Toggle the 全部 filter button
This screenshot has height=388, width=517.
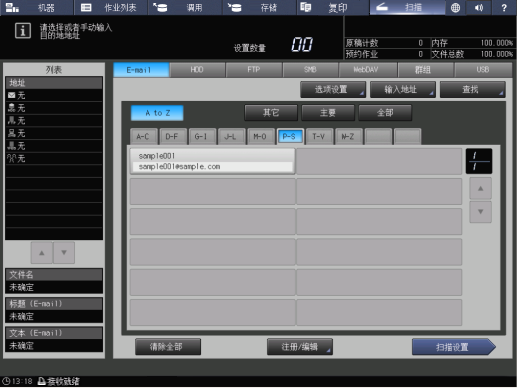point(385,113)
